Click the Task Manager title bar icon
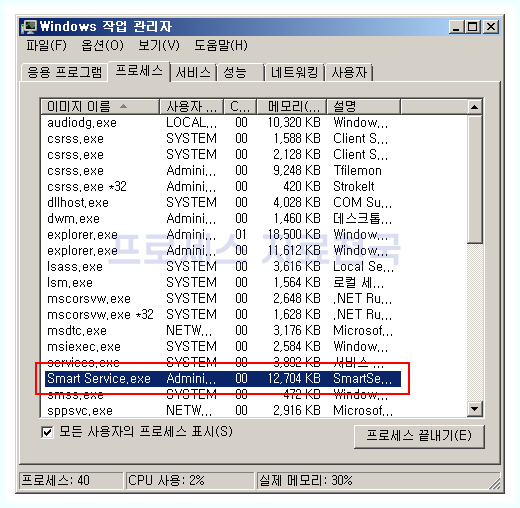520x508 pixels. pyautogui.click(x=29, y=27)
